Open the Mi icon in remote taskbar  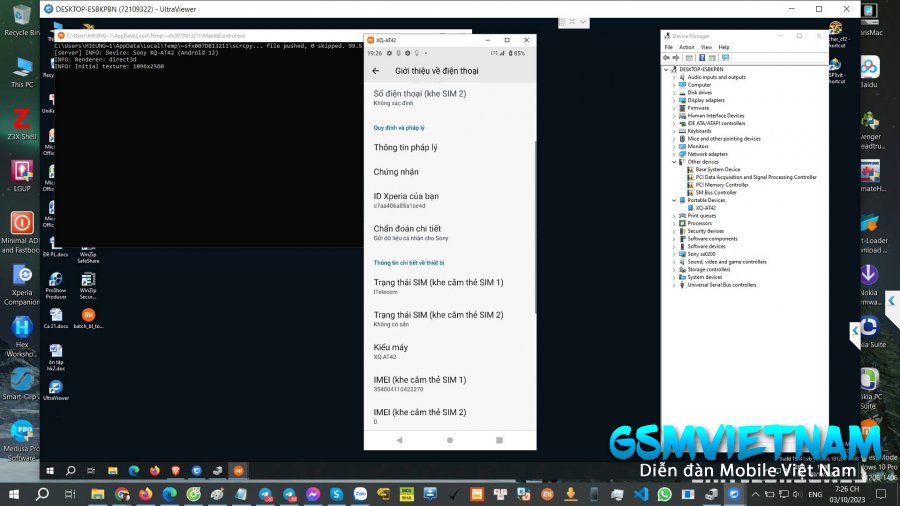click(x=238, y=470)
